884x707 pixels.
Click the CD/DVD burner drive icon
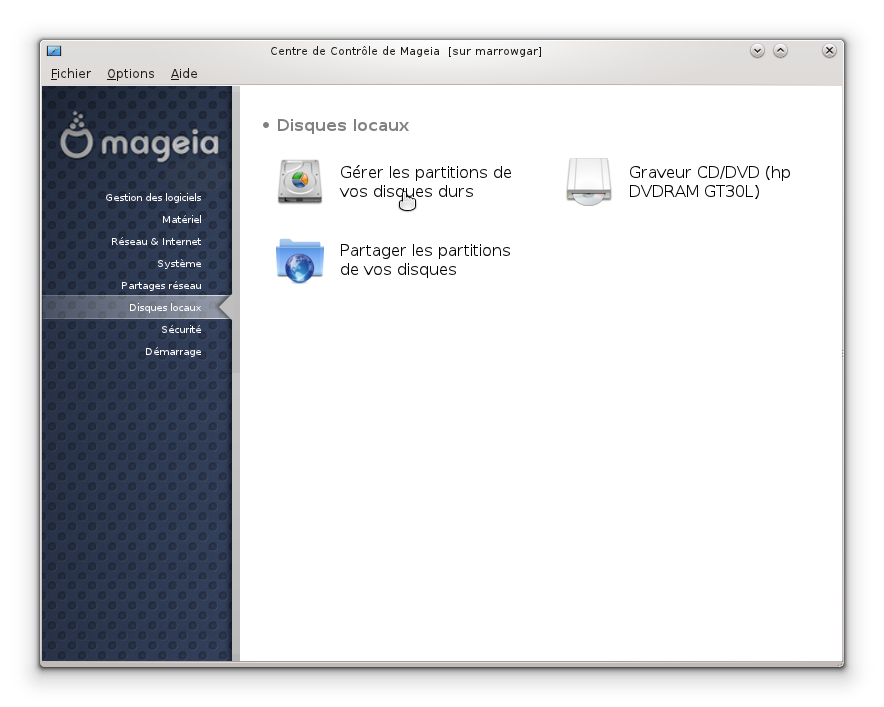(589, 182)
